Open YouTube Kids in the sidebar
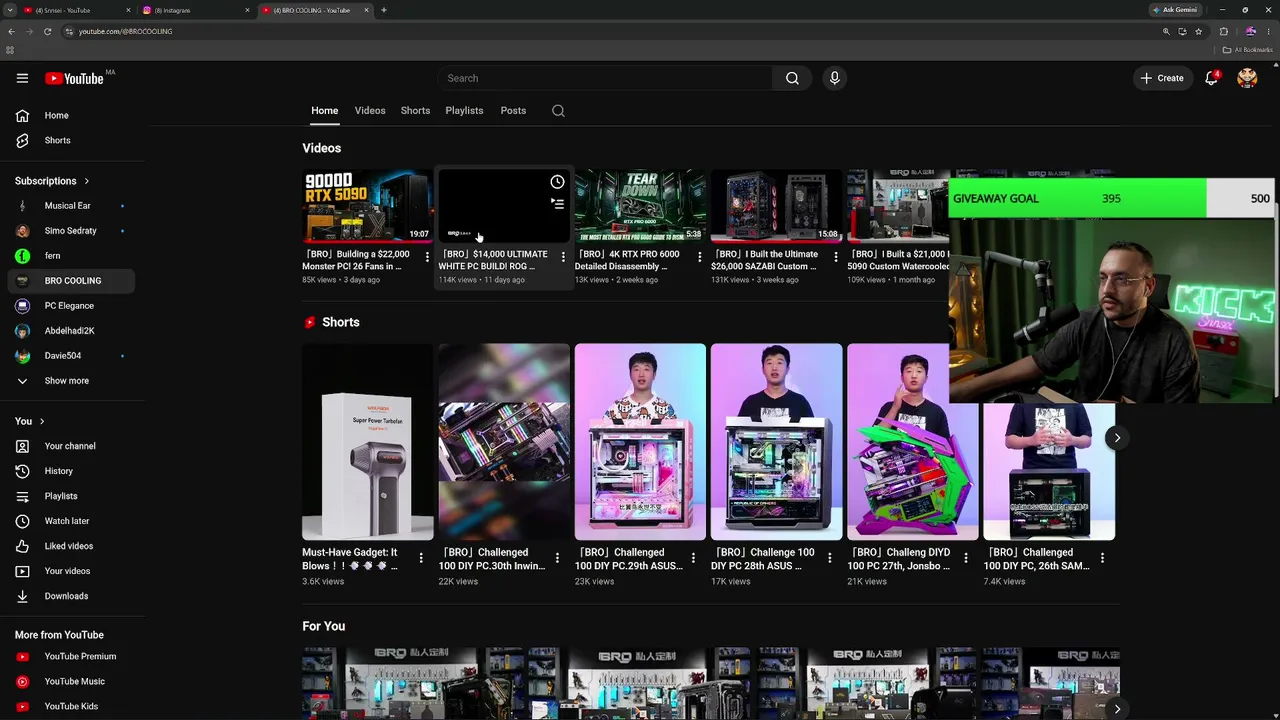The image size is (1280, 720). tap(72, 706)
